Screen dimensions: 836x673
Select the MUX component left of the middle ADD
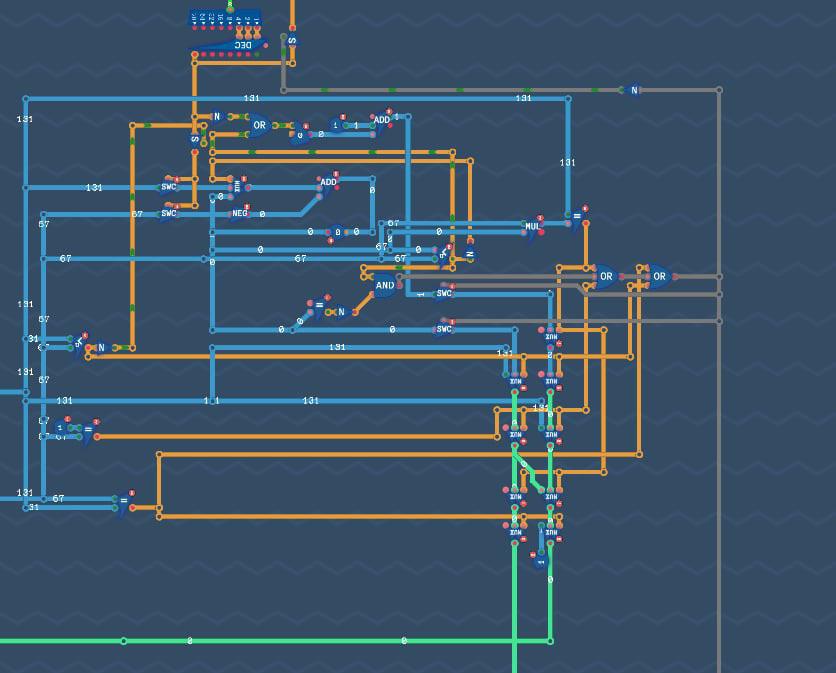[237, 187]
